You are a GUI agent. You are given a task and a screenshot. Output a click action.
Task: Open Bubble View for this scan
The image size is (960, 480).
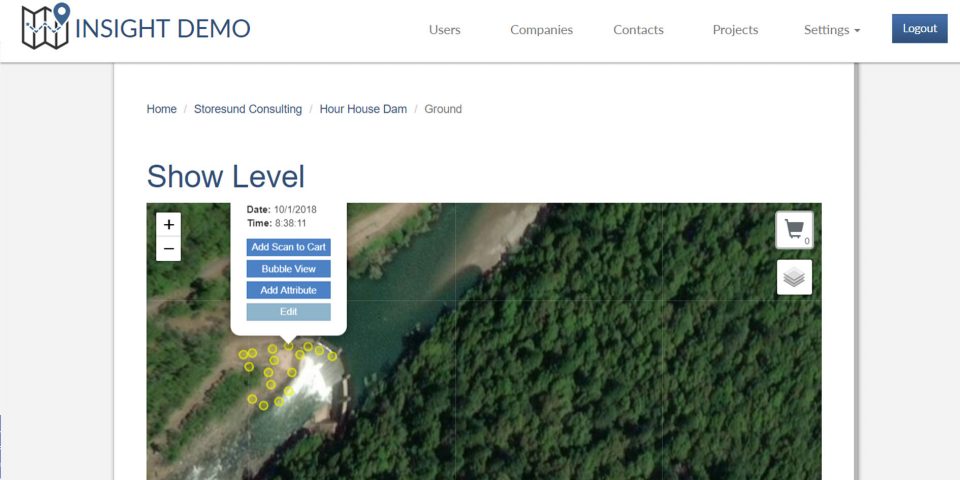(x=288, y=269)
